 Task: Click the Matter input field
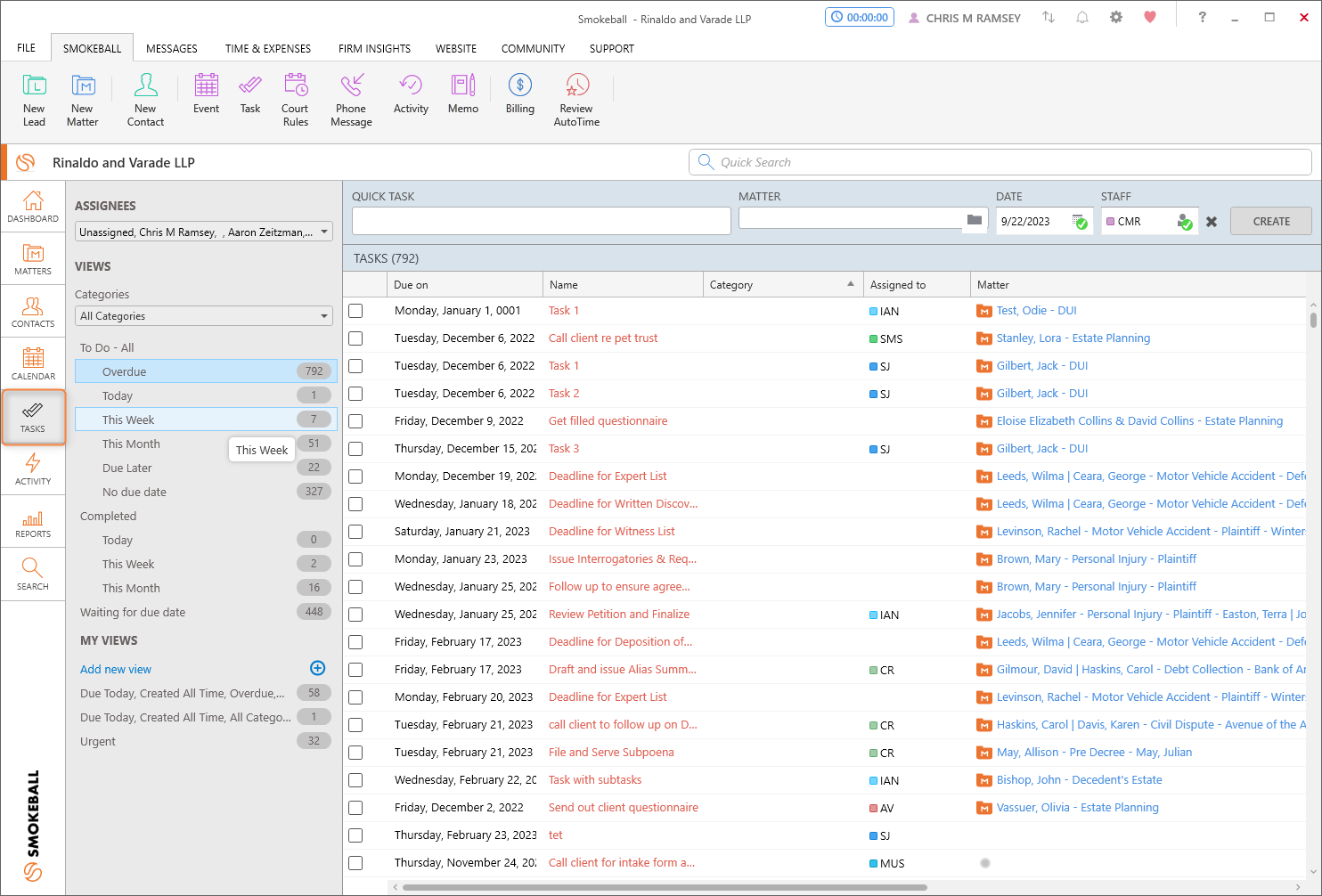point(851,218)
